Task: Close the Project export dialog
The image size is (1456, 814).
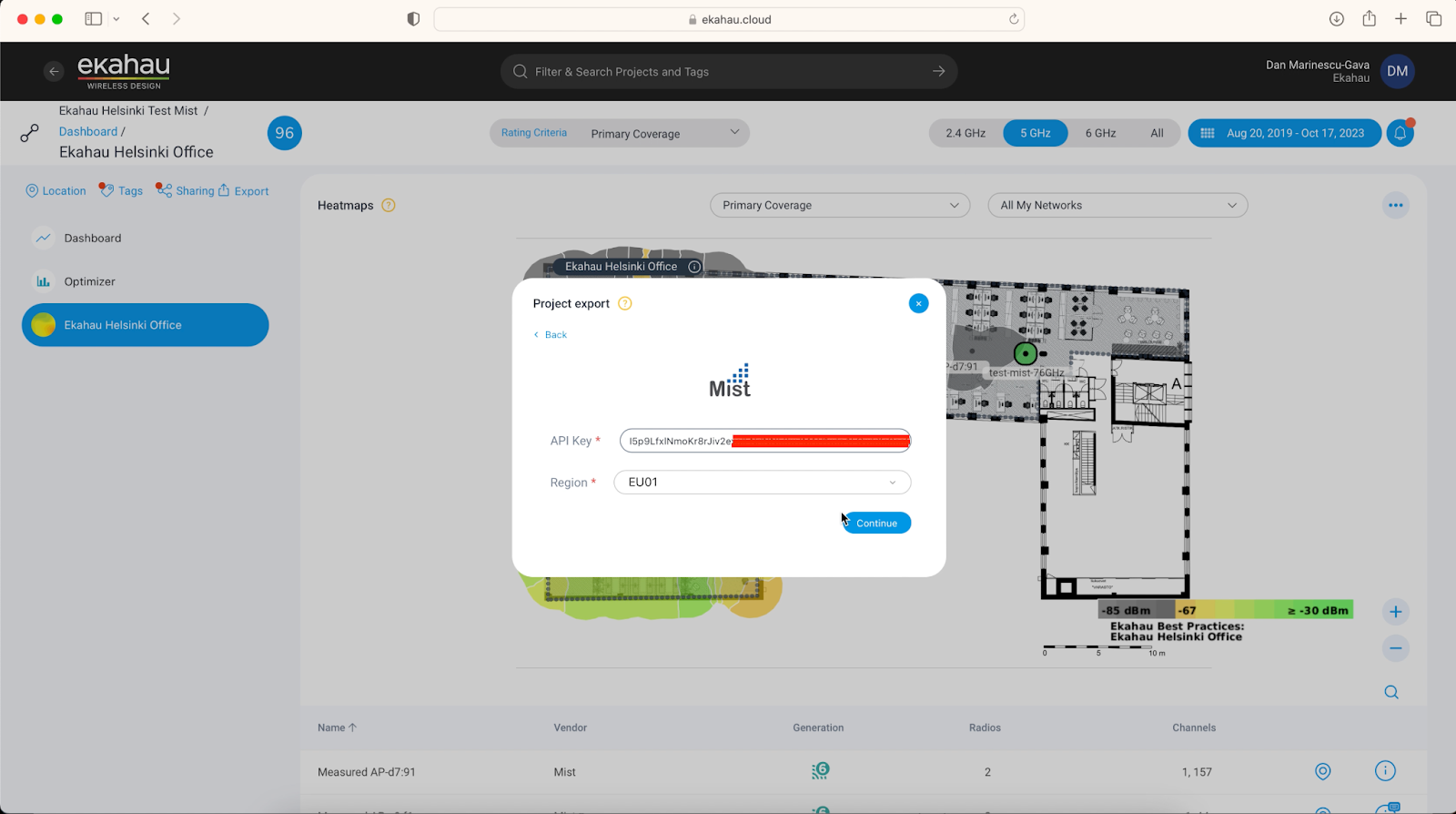Action: tap(918, 303)
